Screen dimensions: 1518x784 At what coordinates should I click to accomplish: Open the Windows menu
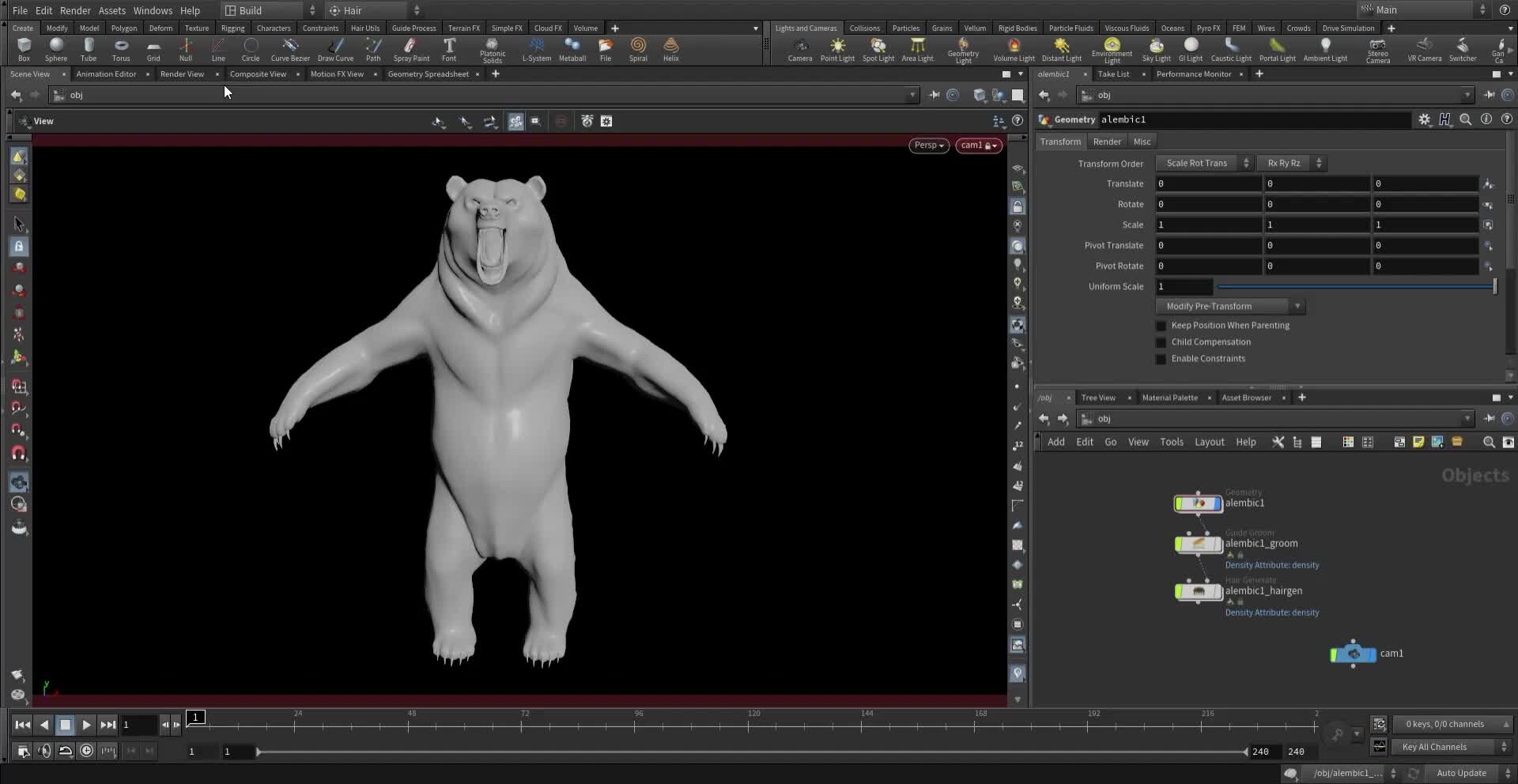[x=153, y=10]
